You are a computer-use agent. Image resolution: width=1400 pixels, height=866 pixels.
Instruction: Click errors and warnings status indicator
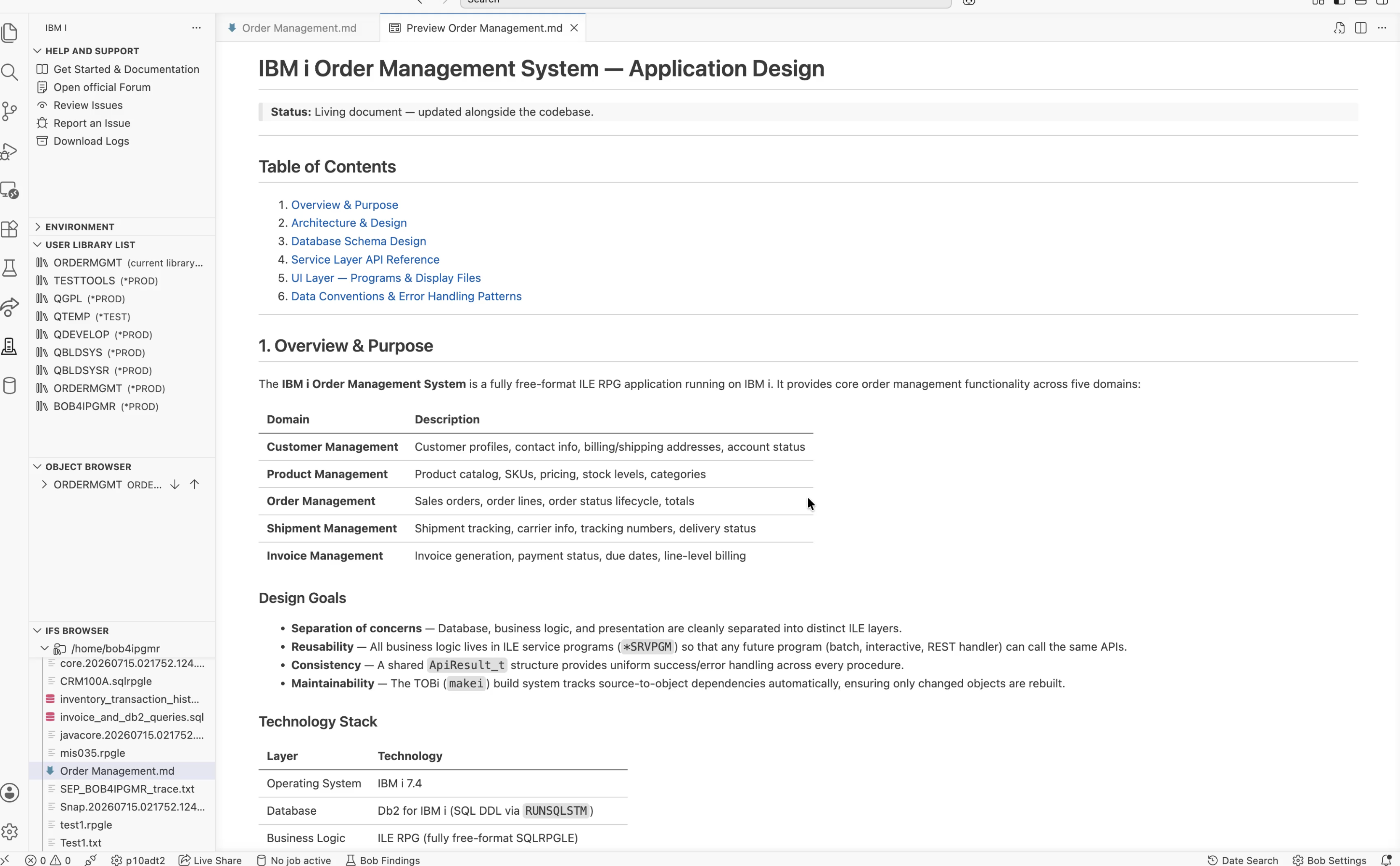48,860
